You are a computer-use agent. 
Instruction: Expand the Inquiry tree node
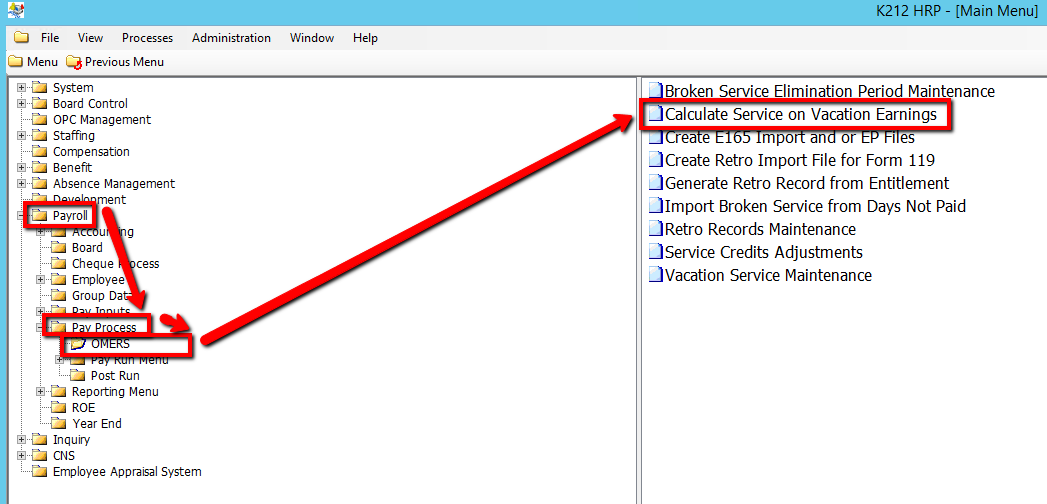coord(21,440)
